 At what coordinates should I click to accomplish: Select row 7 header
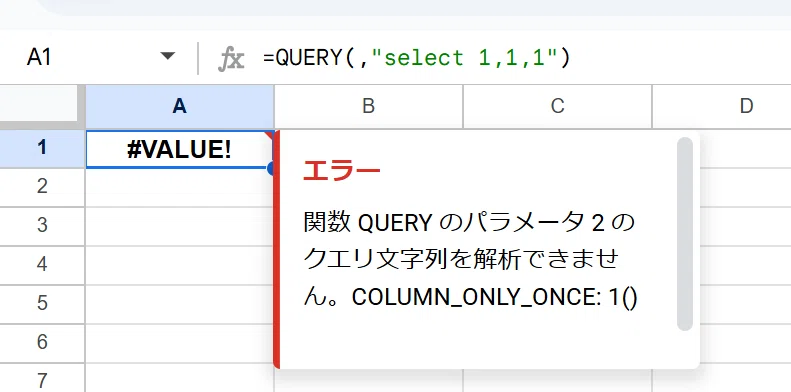pos(42,377)
